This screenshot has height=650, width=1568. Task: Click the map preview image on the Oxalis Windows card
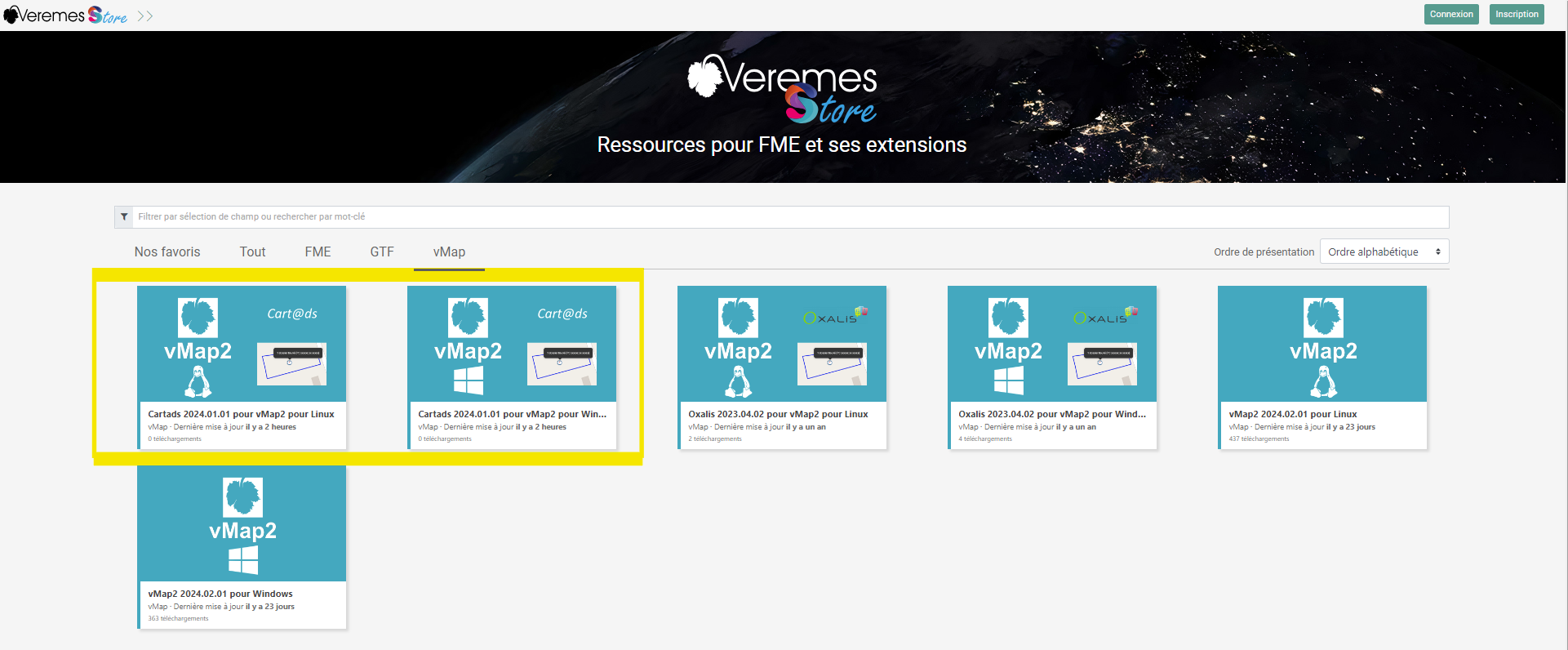pyautogui.click(x=1103, y=364)
